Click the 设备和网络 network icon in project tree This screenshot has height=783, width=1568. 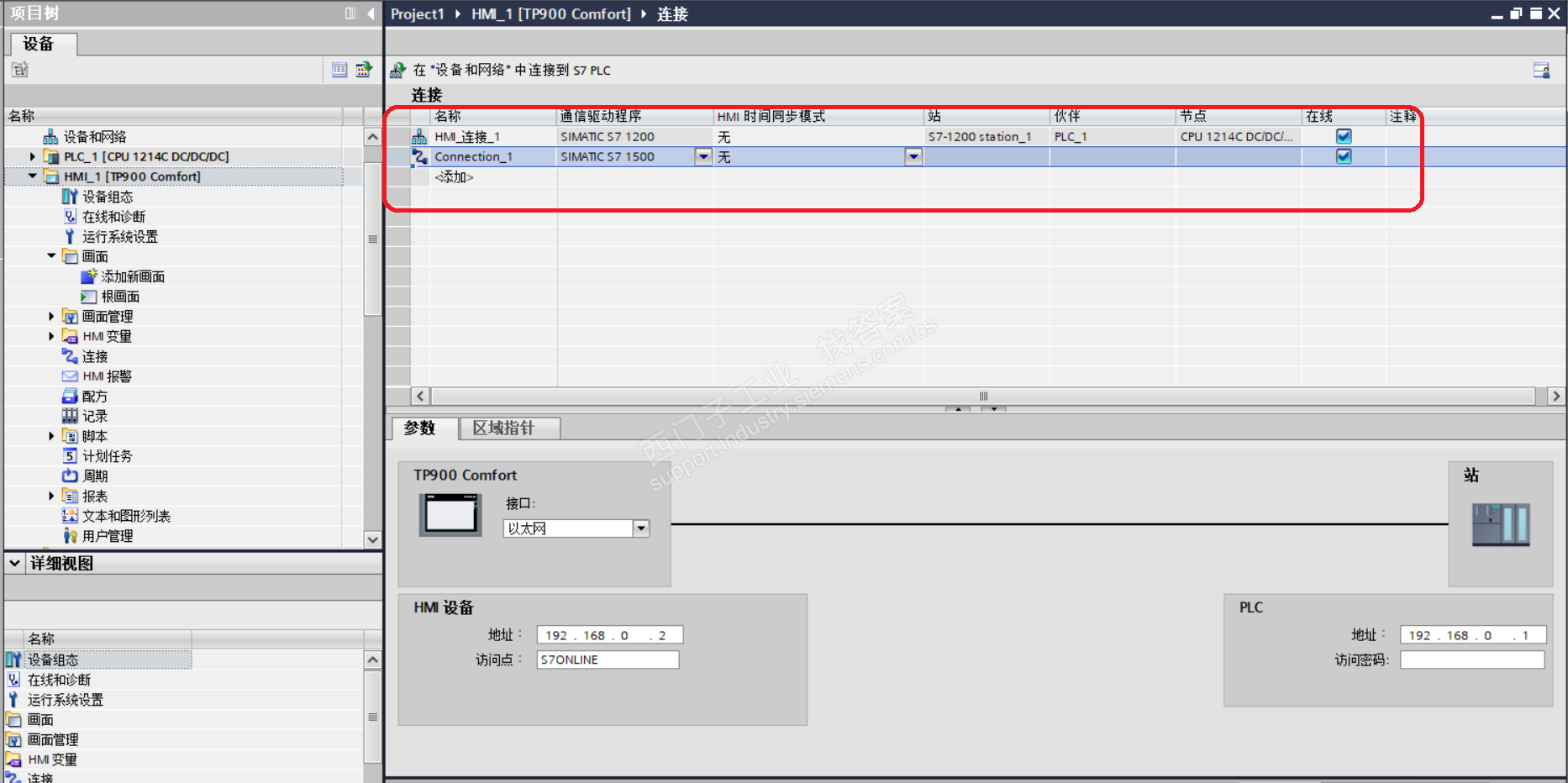pyautogui.click(x=50, y=137)
